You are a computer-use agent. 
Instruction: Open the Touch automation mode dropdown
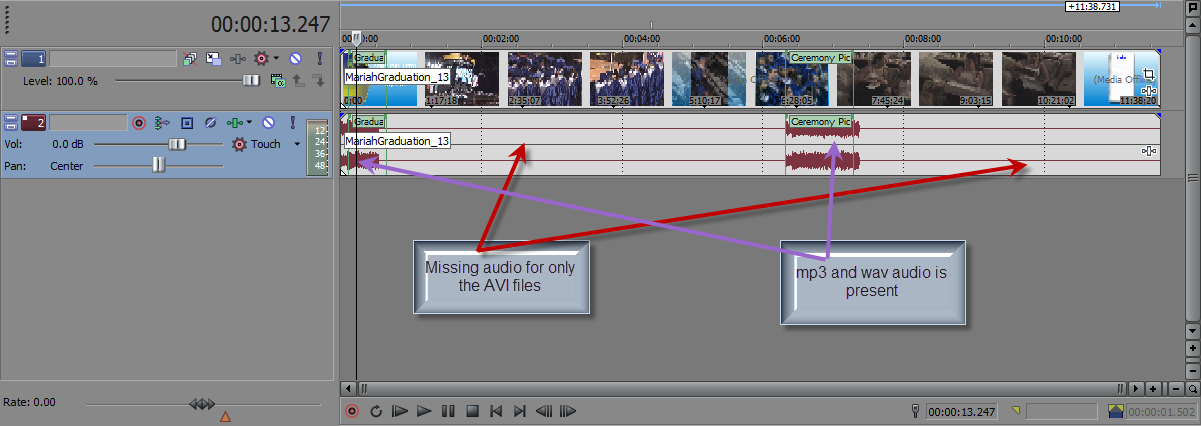pos(297,144)
